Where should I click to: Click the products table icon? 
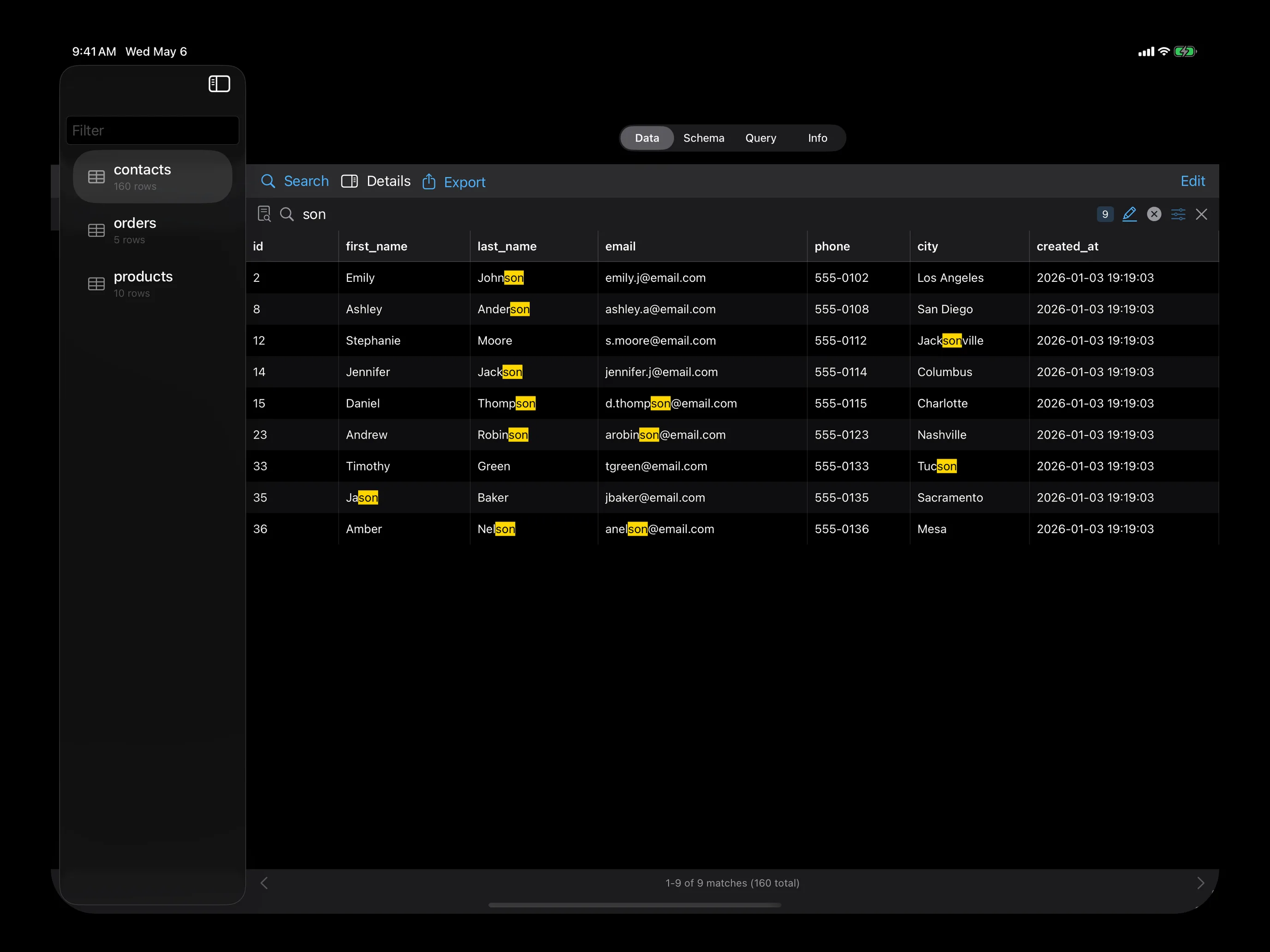click(96, 284)
